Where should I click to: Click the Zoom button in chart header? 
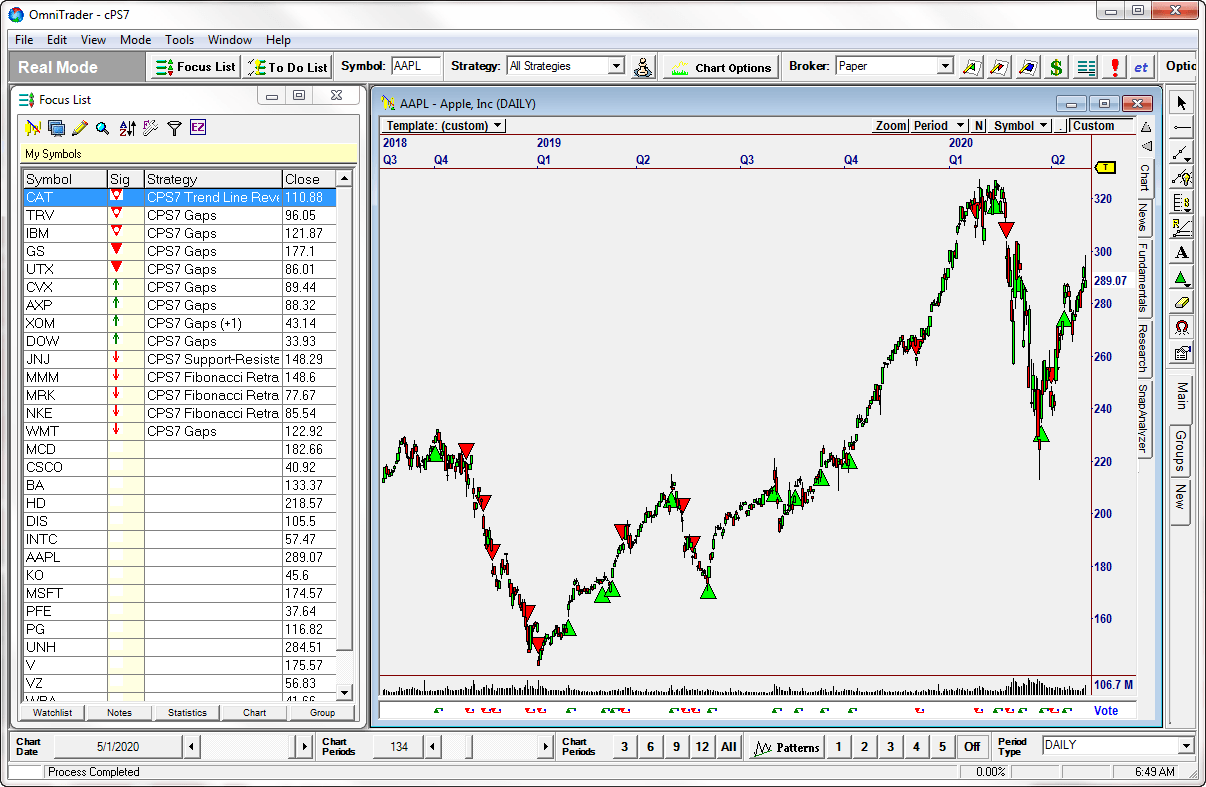(891, 126)
